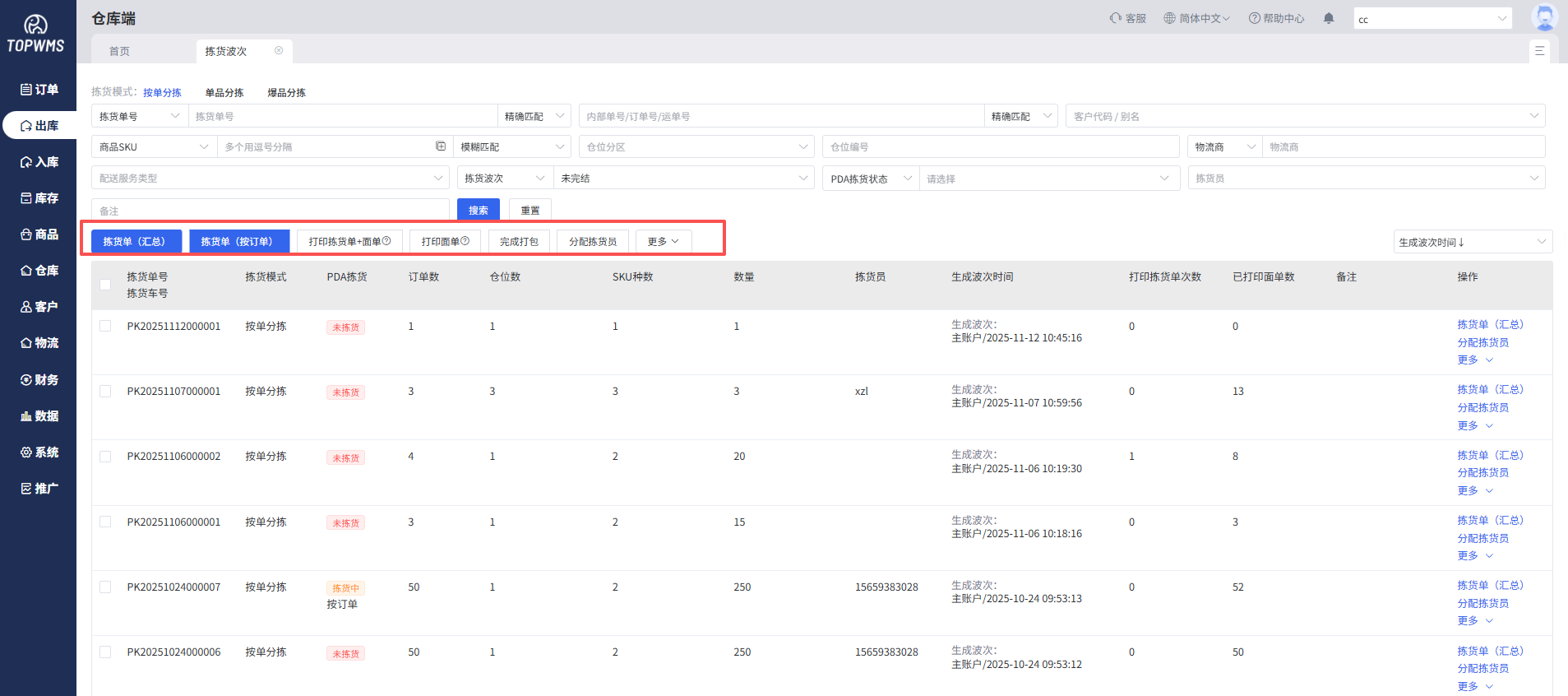Switch to the 首页 tab

click(x=120, y=51)
